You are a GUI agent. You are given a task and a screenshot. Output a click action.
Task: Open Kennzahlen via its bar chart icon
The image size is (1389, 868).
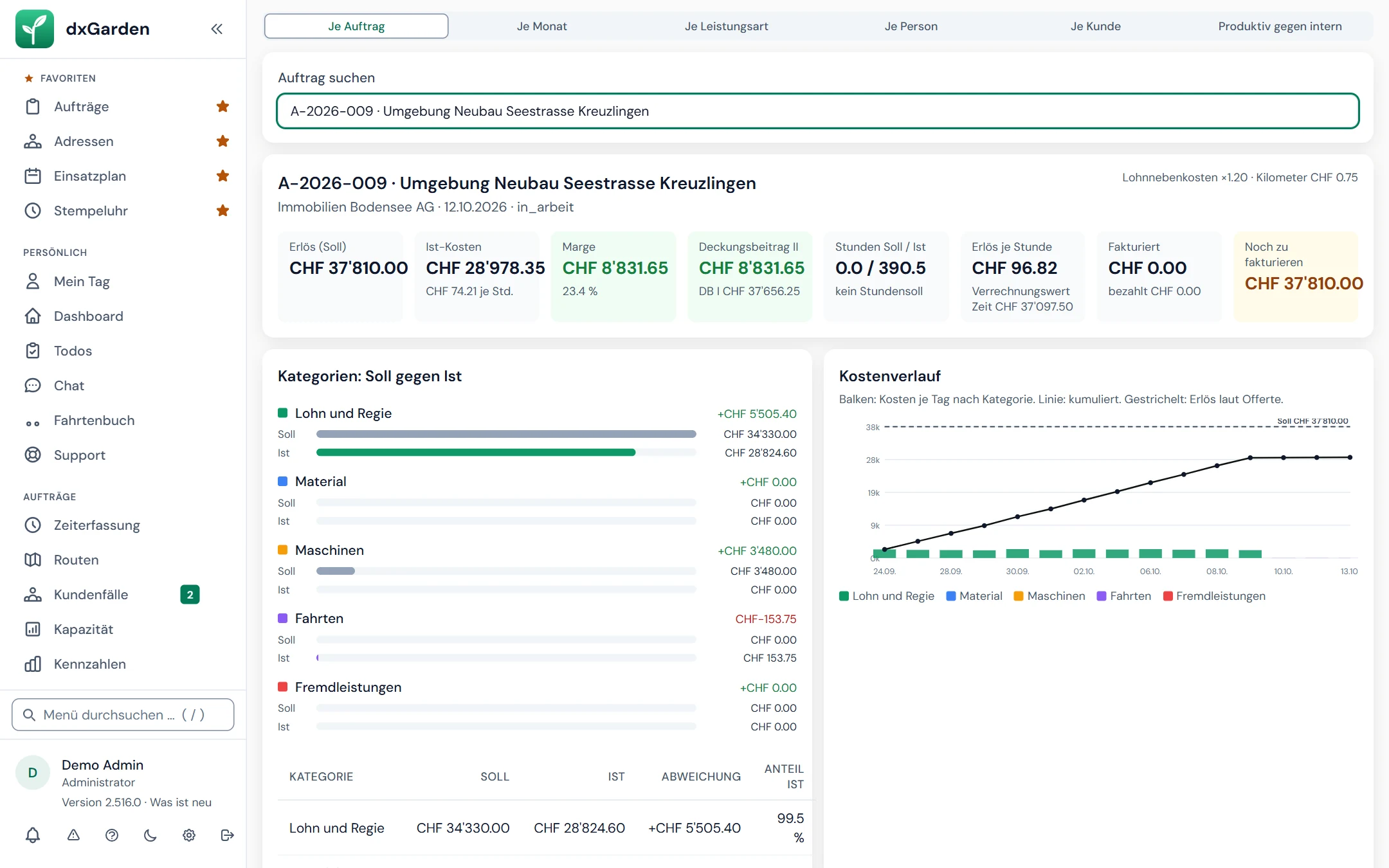pos(33,664)
